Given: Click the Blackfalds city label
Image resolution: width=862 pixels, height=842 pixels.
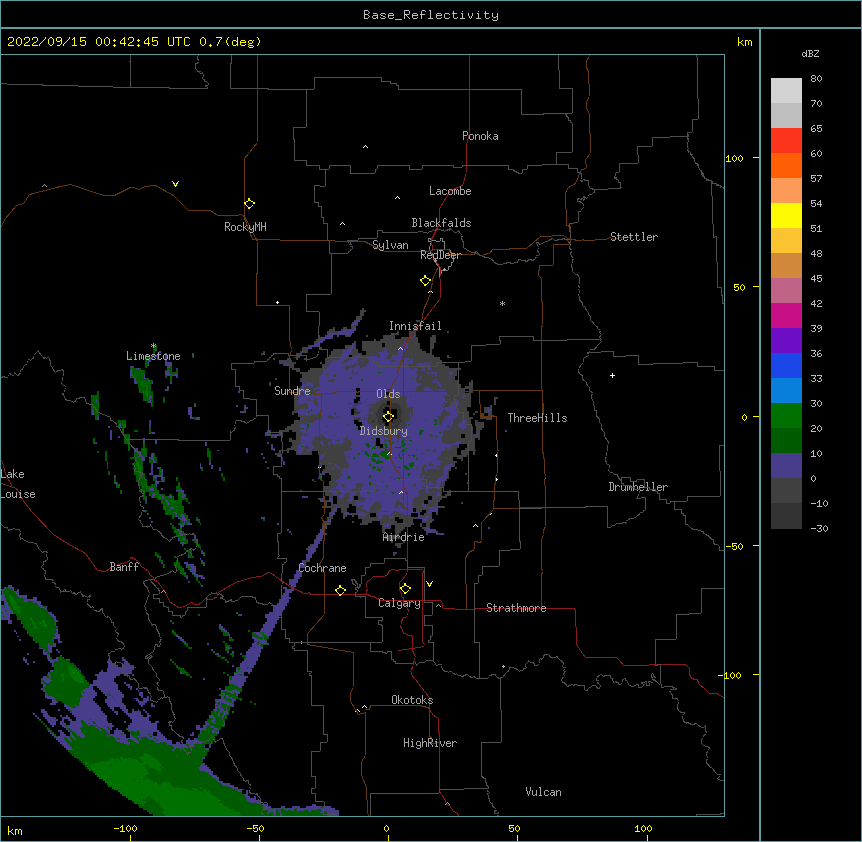Looking at the screenshot, I should (x=441, y=223).
